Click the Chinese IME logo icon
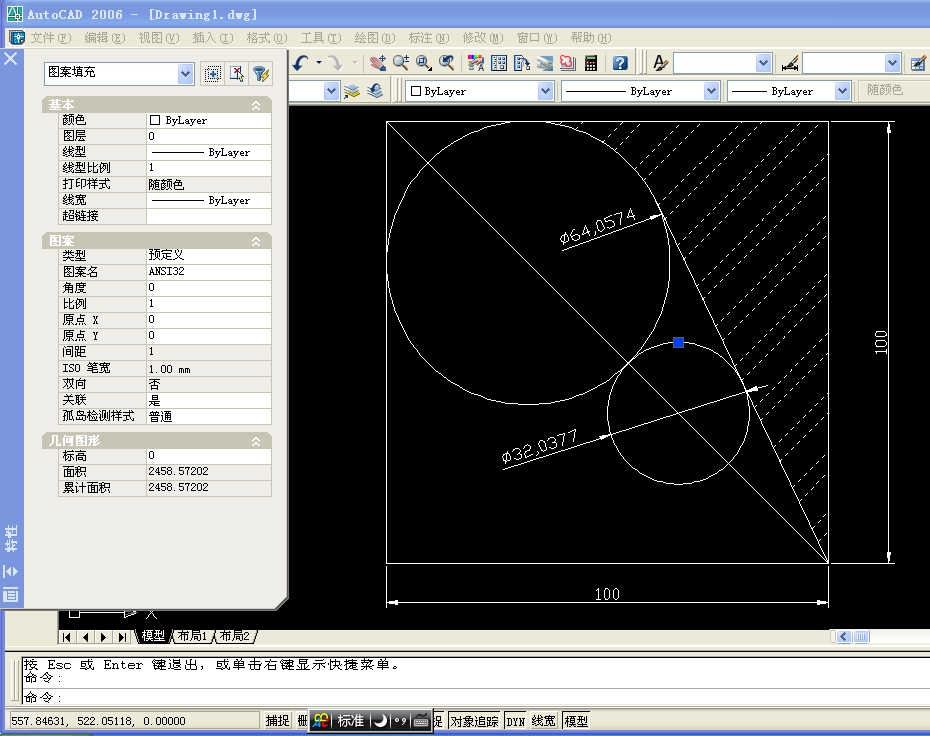Image resolution: width=930 pixels, height=736 pixels. tap(321, 721)
